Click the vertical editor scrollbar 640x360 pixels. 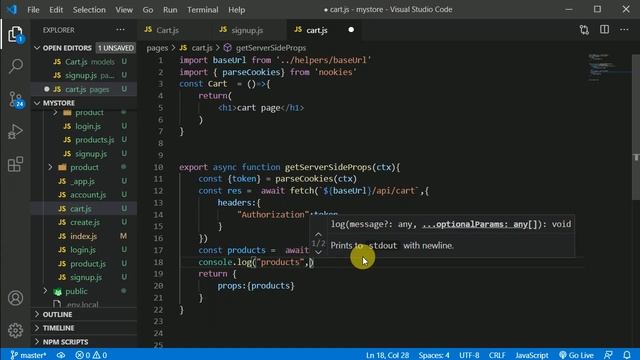click(x=636, y=127)
